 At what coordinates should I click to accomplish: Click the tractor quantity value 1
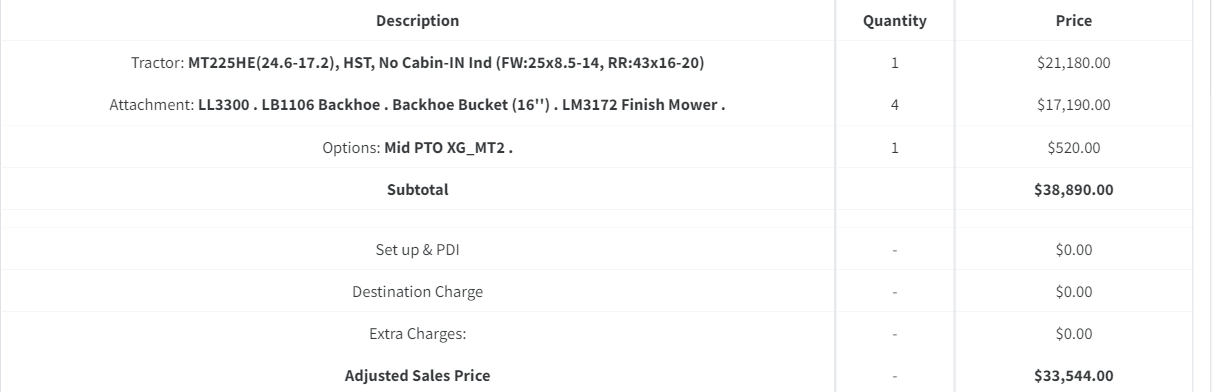894,63
